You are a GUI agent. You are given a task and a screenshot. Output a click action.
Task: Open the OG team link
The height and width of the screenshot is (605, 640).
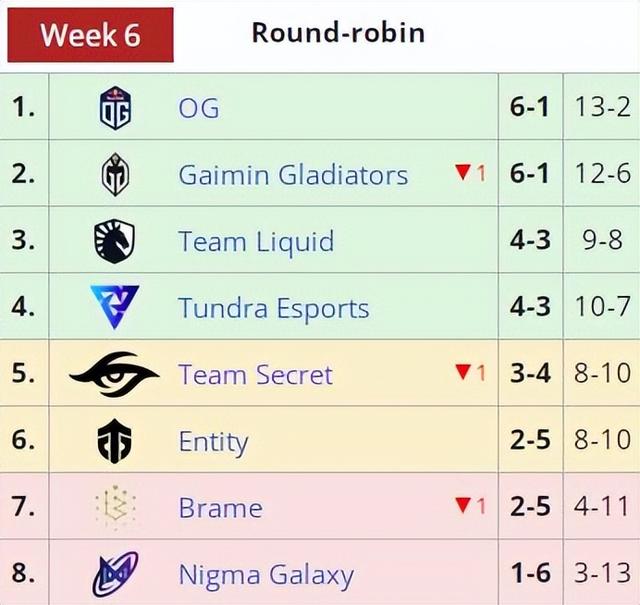tap(199, 108)
